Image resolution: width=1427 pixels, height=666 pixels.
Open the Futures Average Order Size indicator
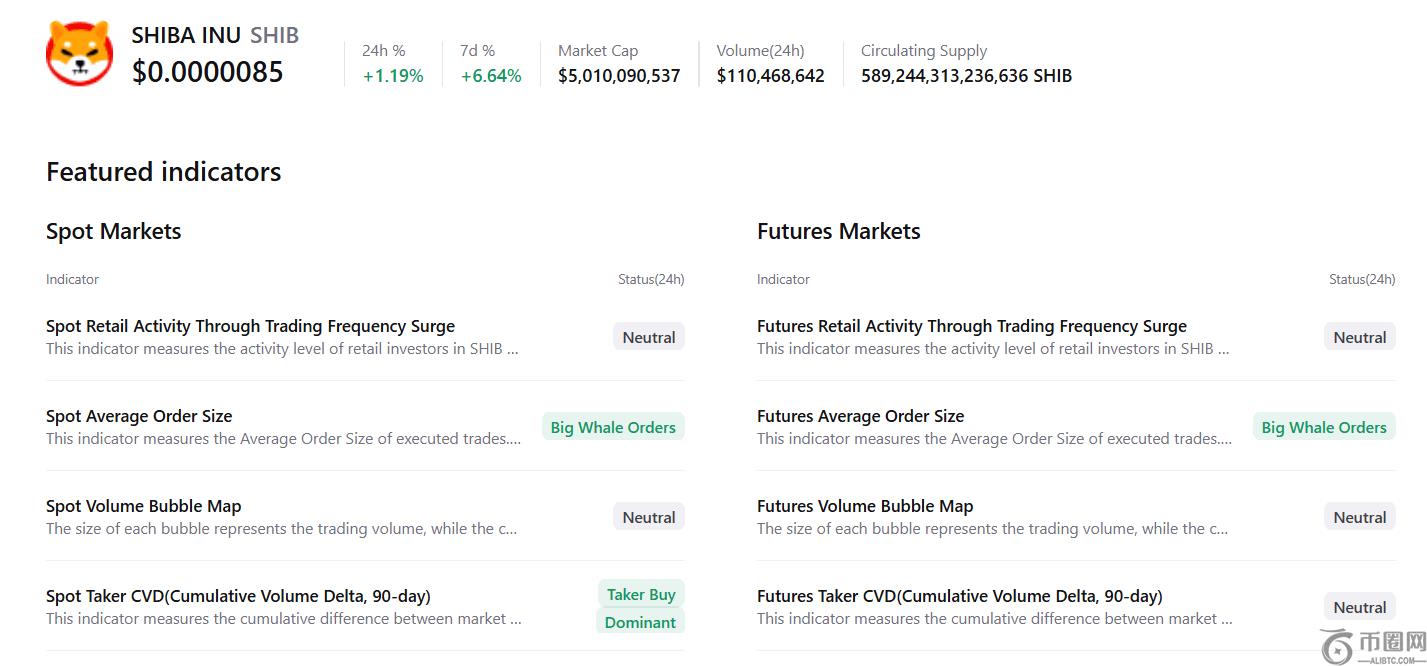(x=860, y=416)
